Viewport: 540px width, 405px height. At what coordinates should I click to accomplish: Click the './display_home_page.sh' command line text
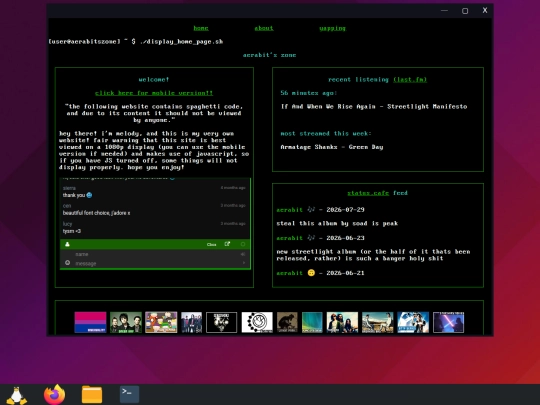(x=181, y=42)
